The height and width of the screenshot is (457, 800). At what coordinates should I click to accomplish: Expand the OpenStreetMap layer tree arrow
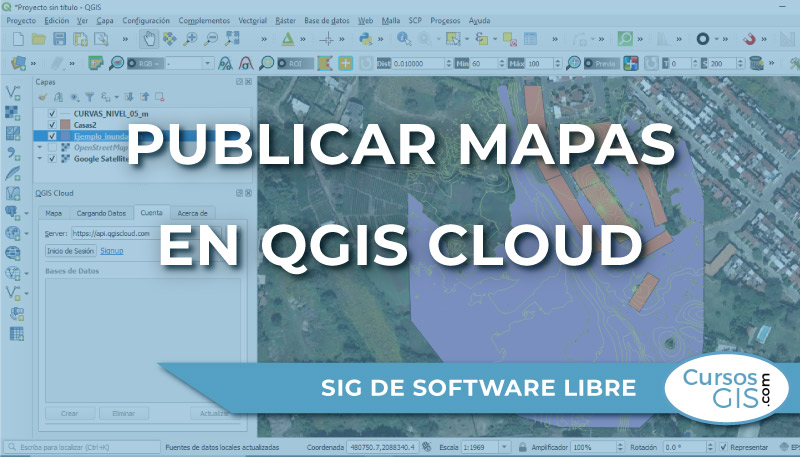40,147
